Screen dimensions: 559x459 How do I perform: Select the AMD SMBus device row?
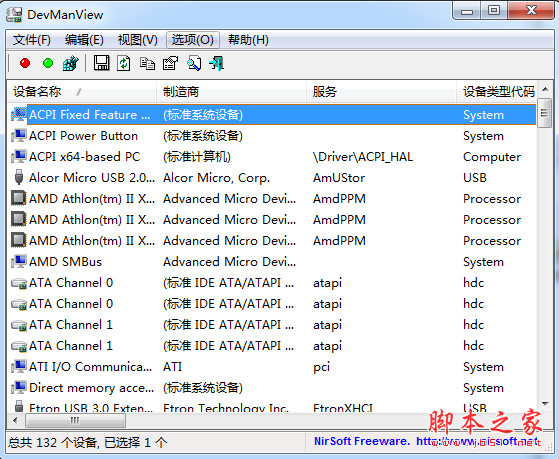coord(271,261)
